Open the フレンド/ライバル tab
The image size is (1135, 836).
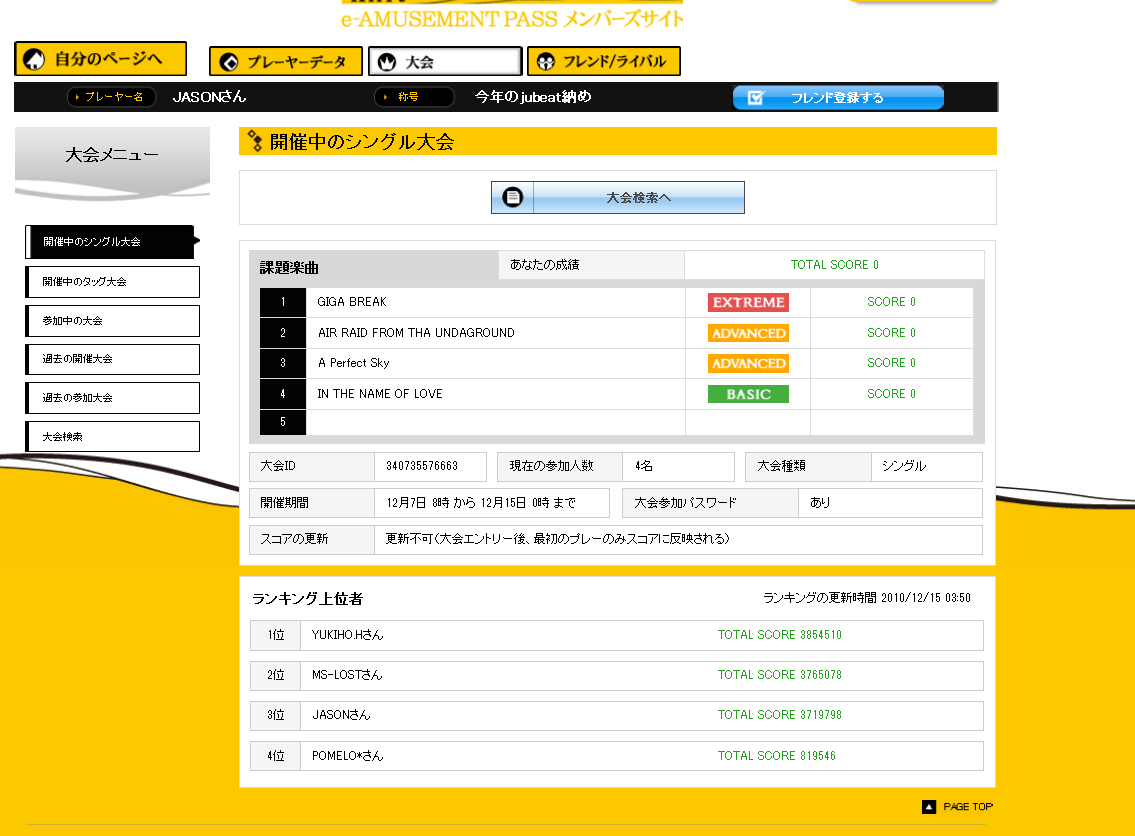click(604, 62)
